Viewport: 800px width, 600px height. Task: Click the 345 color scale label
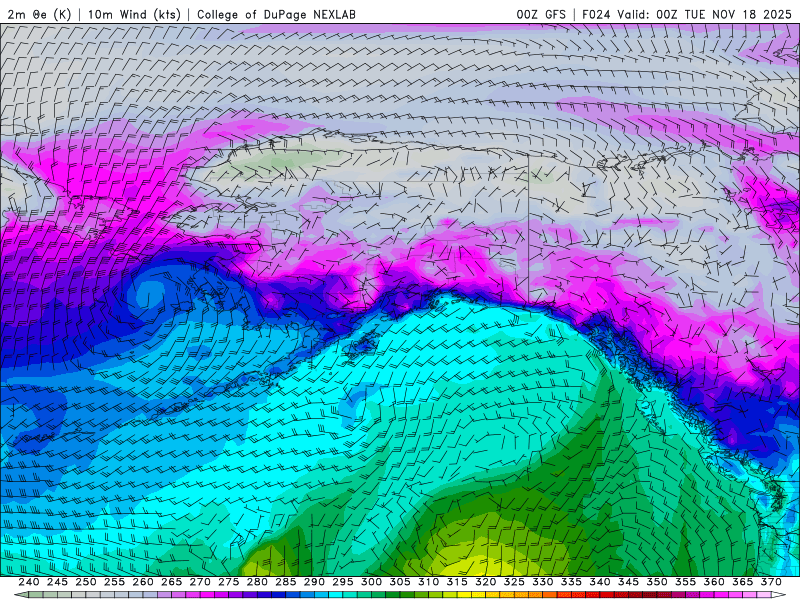pos(629,582)
